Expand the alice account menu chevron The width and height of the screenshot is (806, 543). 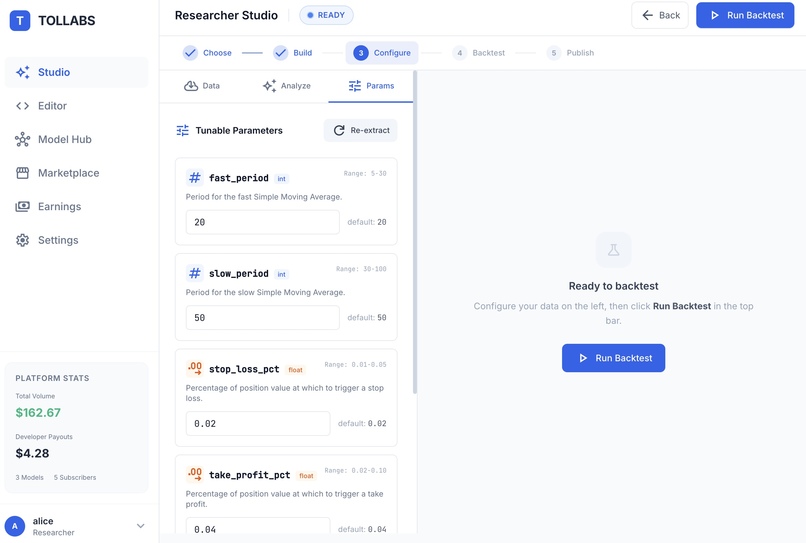click(x=140, y=526)
